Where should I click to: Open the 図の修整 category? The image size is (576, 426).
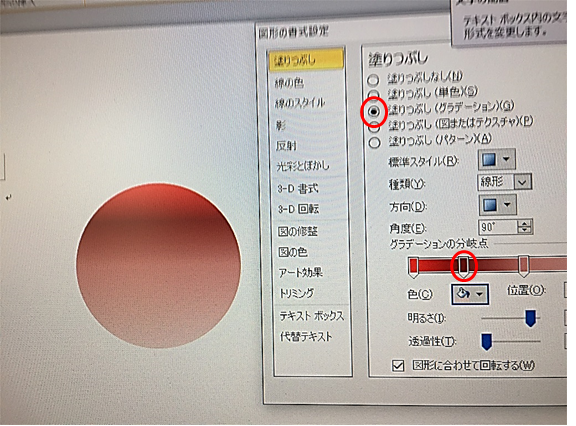pos(298,232)
